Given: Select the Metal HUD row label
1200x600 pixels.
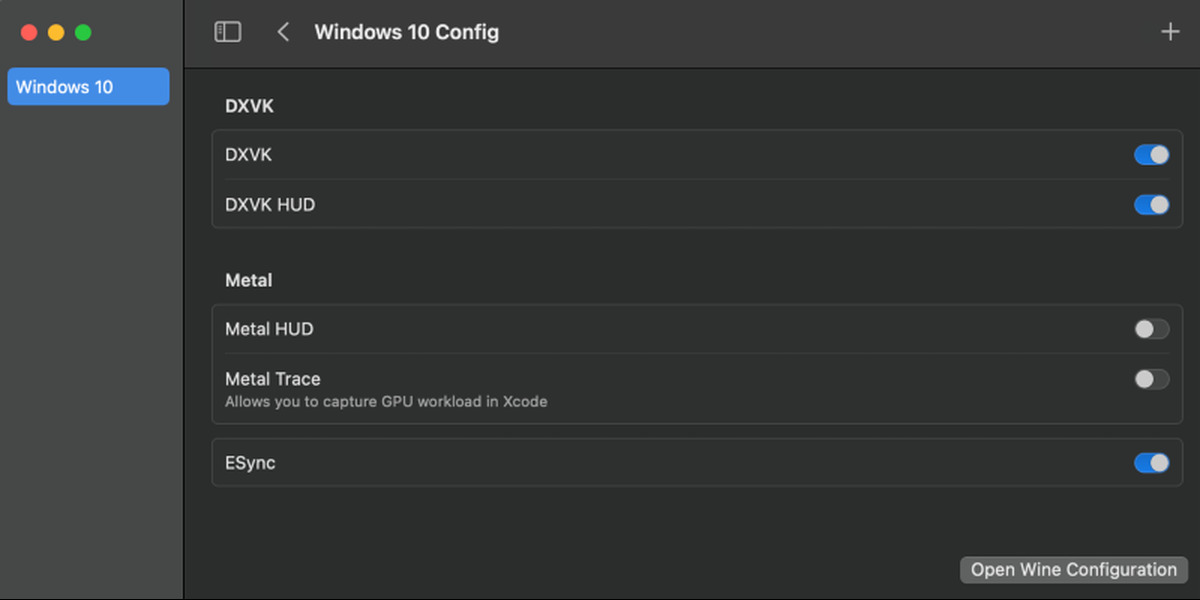Looking at the screenshot, I should pos(269,329).
